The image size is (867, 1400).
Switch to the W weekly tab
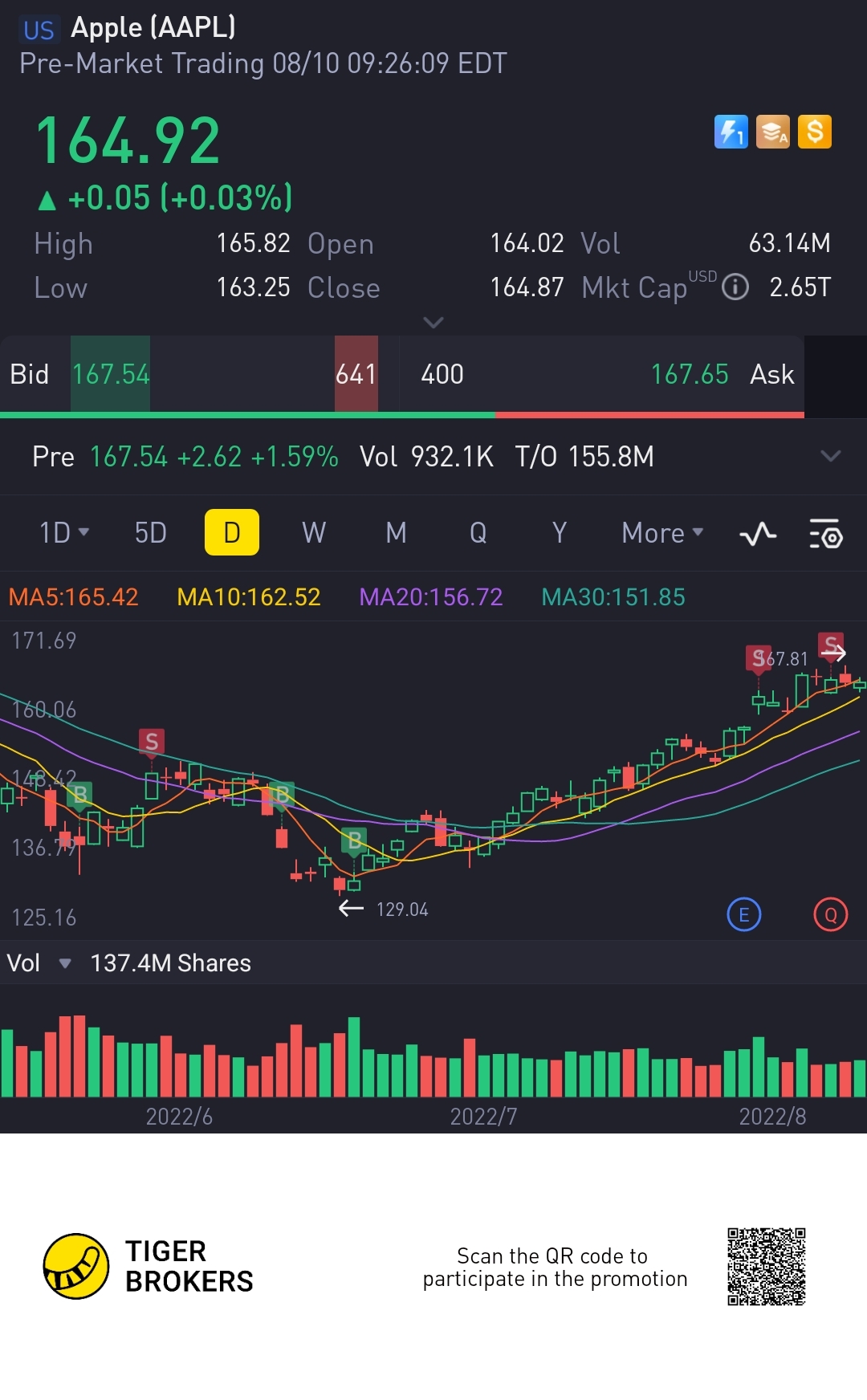pos(314,533)
